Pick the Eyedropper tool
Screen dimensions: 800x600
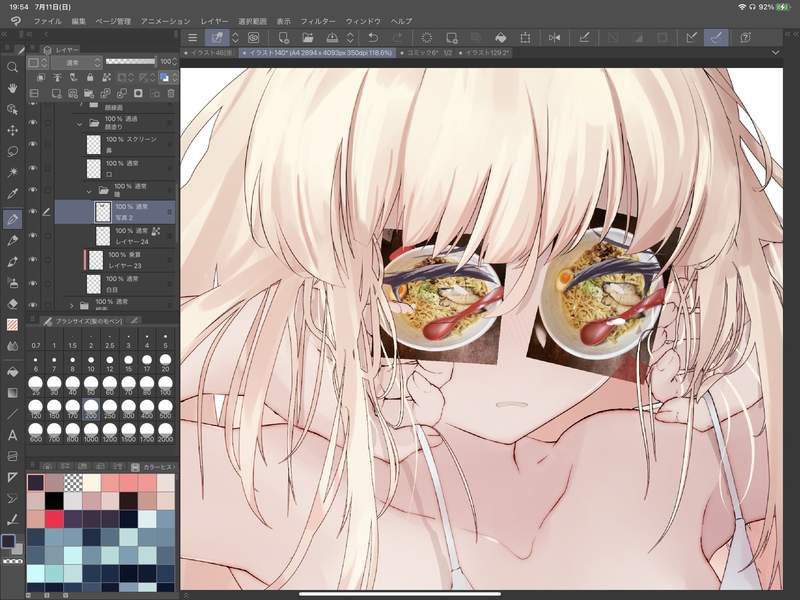coord(13,193)
